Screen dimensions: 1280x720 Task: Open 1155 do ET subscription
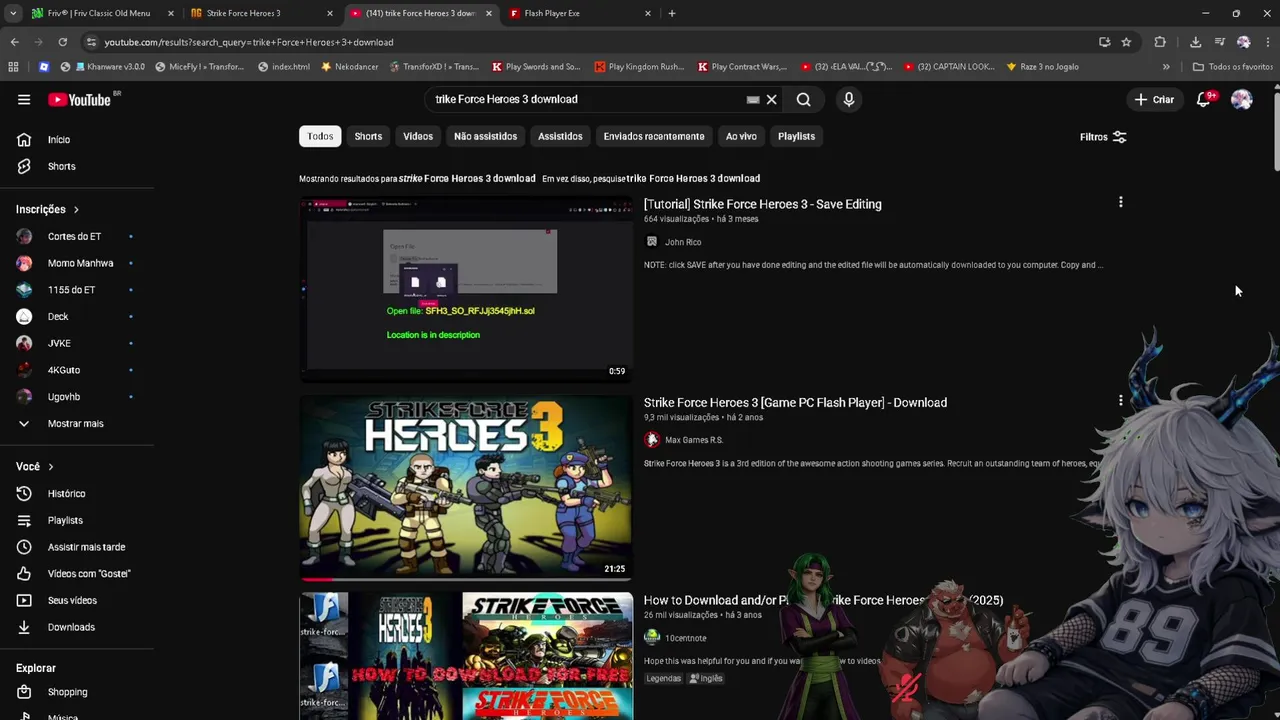77,290
